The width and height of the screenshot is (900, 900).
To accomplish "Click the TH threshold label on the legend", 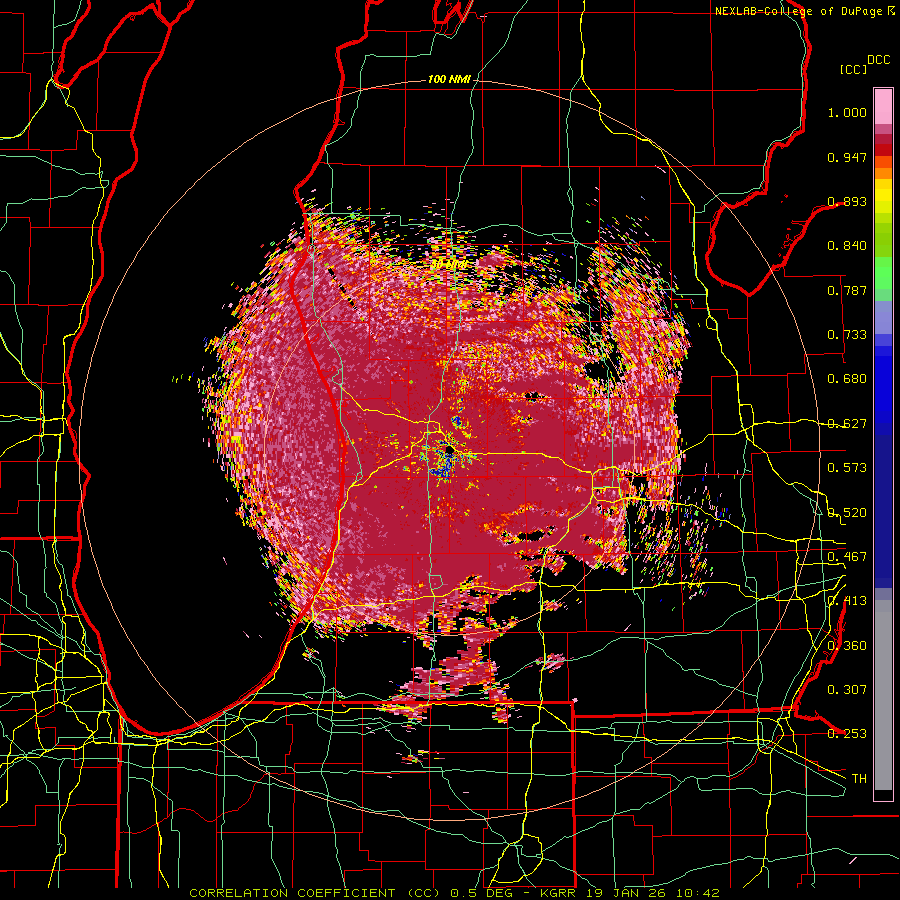I will pos(859,779).
